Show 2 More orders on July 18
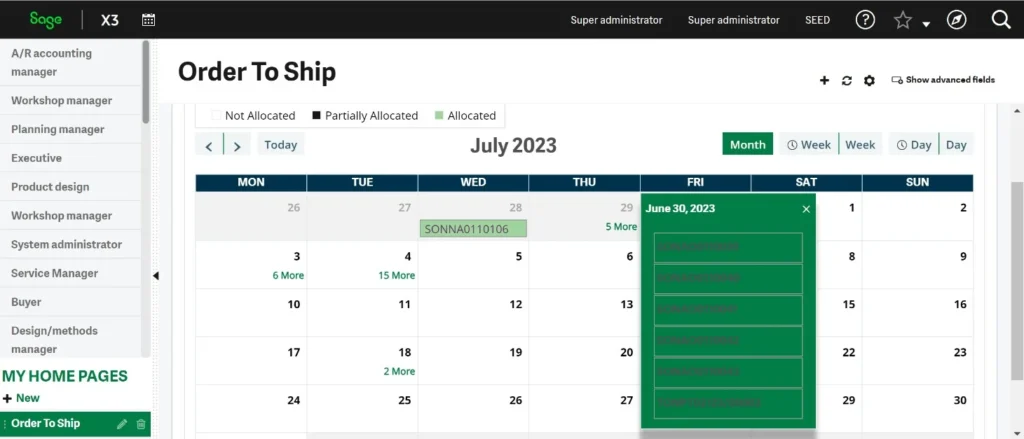 coord(399,371)
